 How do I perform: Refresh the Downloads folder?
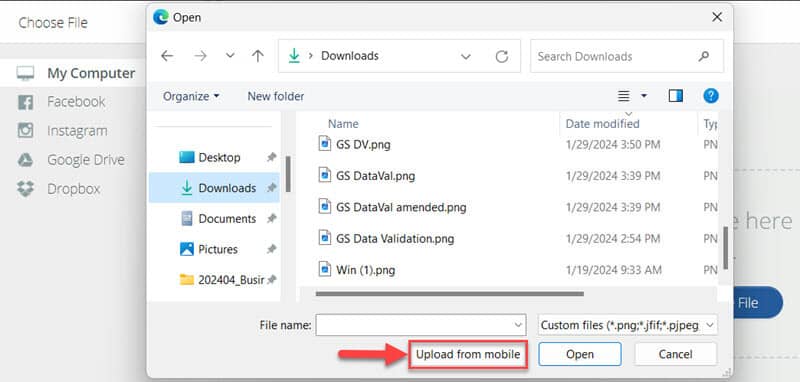click(x=502, y=57)
